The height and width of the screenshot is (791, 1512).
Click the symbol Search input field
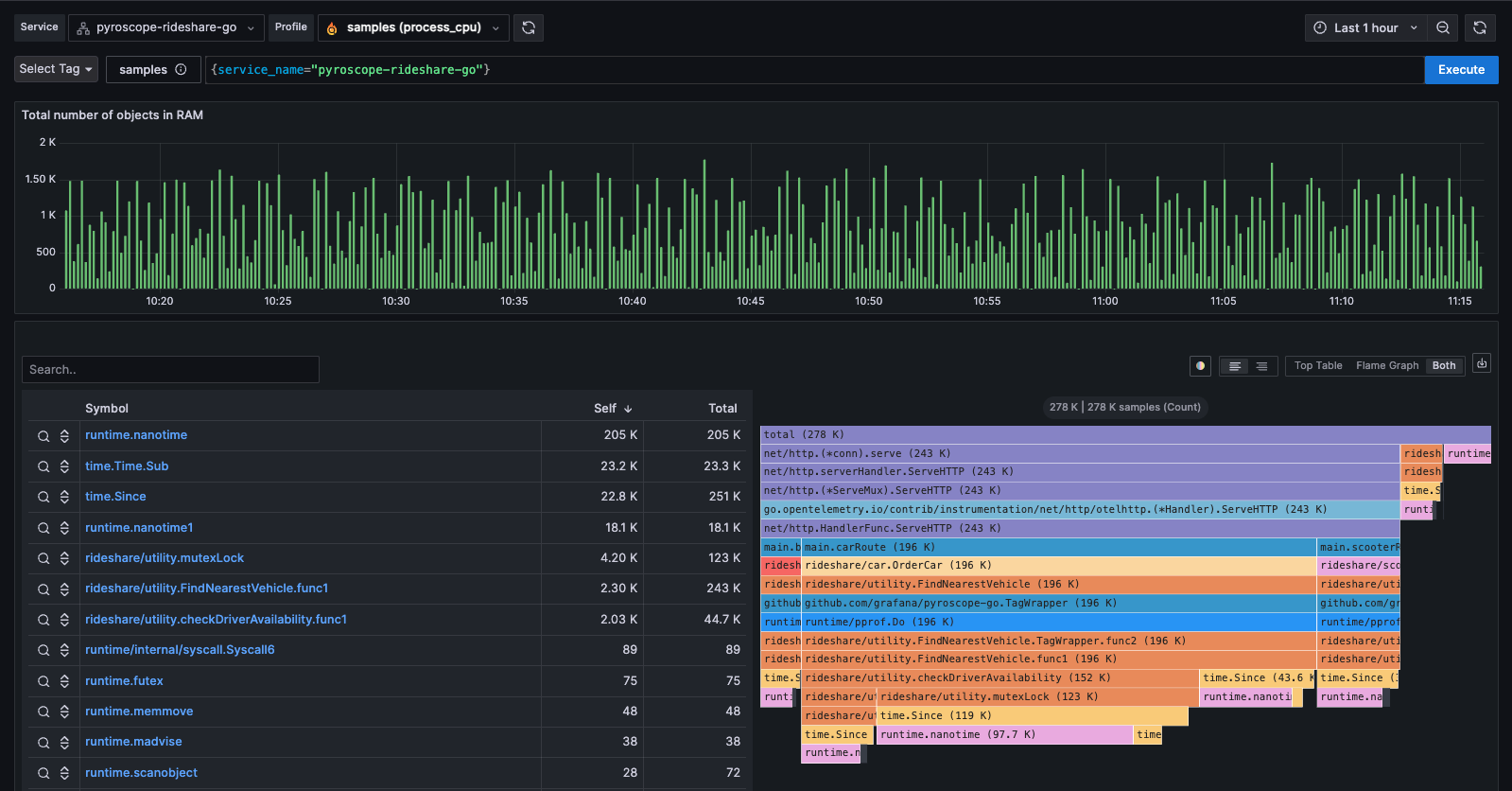tap(170, 370)
